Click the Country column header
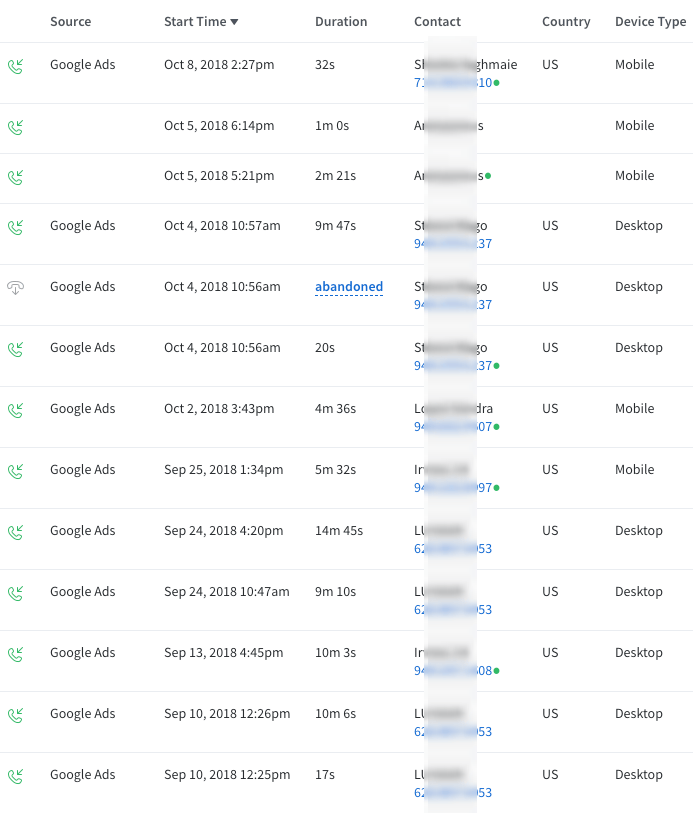This screenshot has width=693, height=813. pyautogui.click(x=566, y=22)
